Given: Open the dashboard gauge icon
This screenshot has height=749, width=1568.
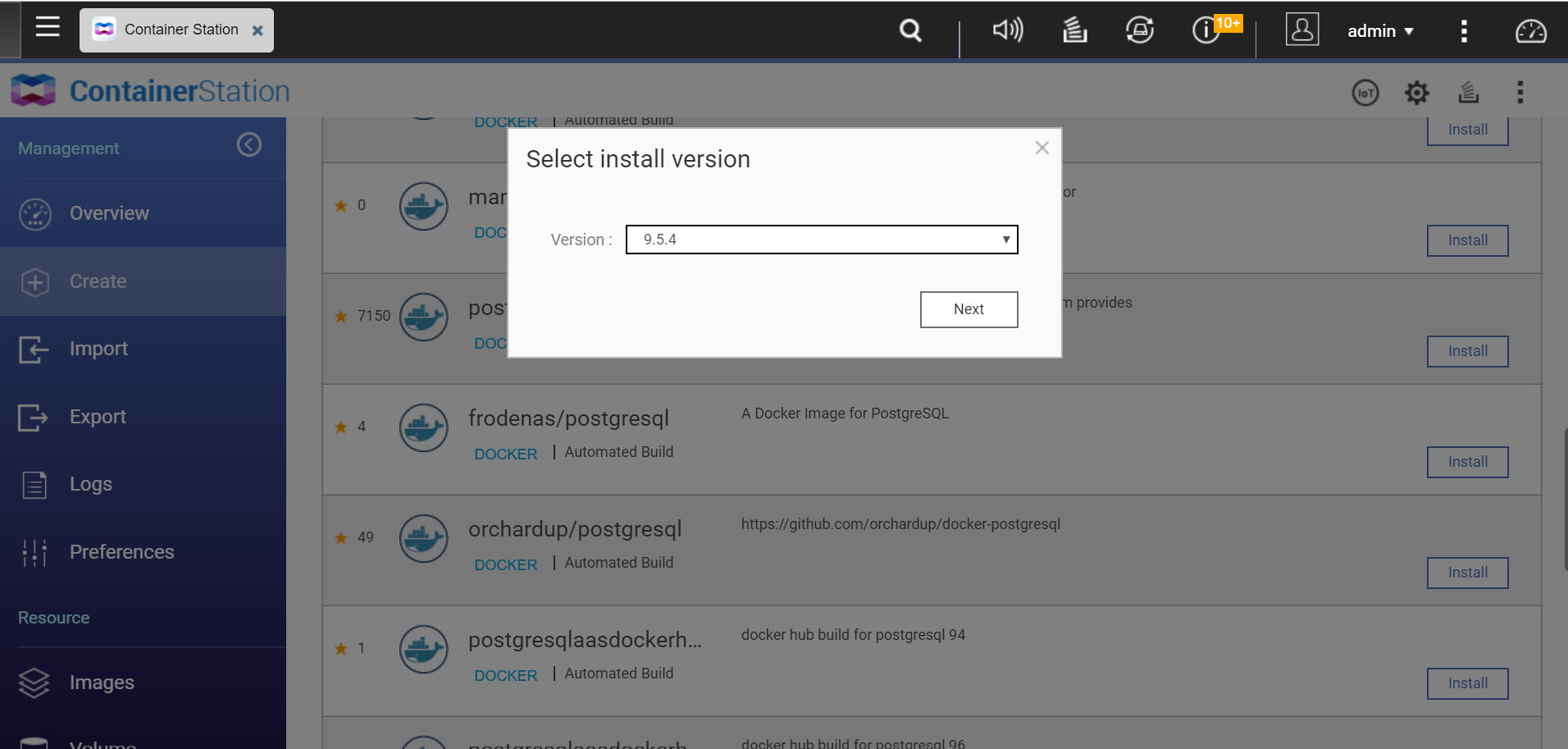Looking at the screenshot, I should click(x=1530, y=31).
